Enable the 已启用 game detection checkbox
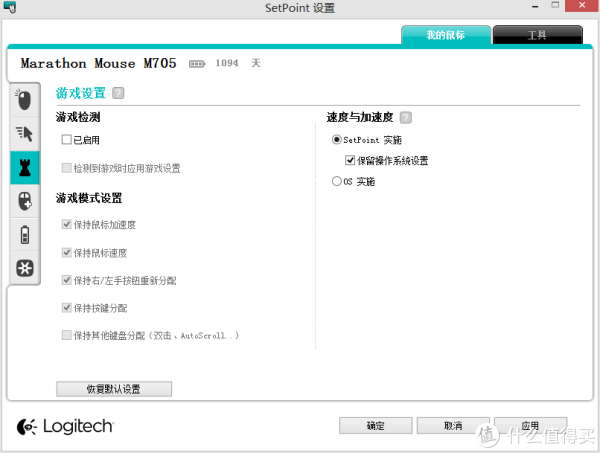 66,140
